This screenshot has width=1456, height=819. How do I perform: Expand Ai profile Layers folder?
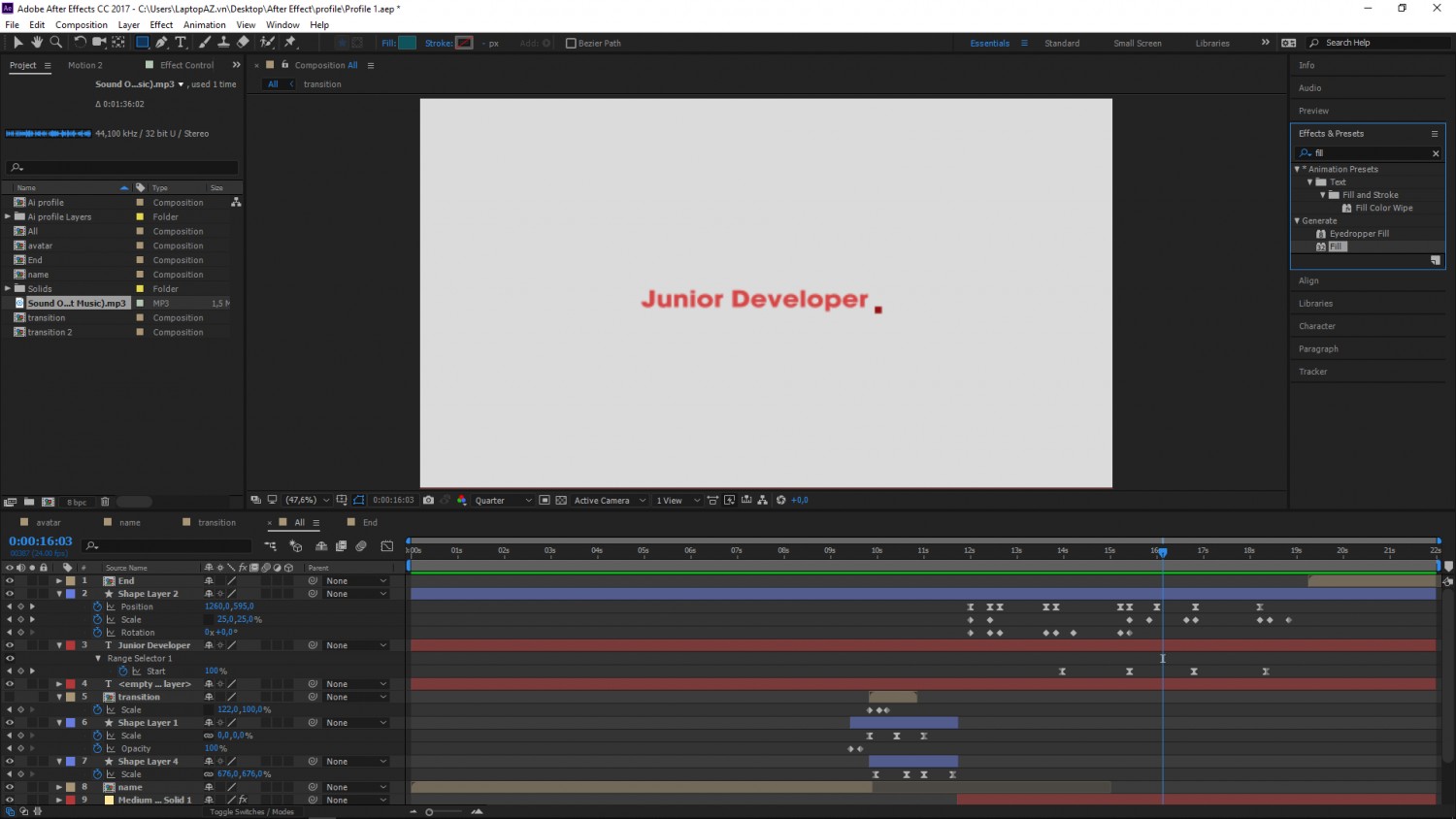[x=8, y=217]
